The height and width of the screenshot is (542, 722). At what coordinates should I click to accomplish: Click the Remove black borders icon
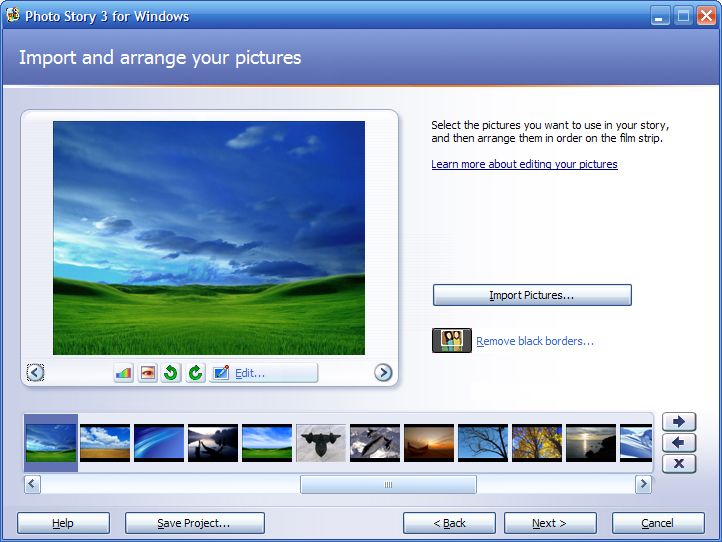(452, 340)
